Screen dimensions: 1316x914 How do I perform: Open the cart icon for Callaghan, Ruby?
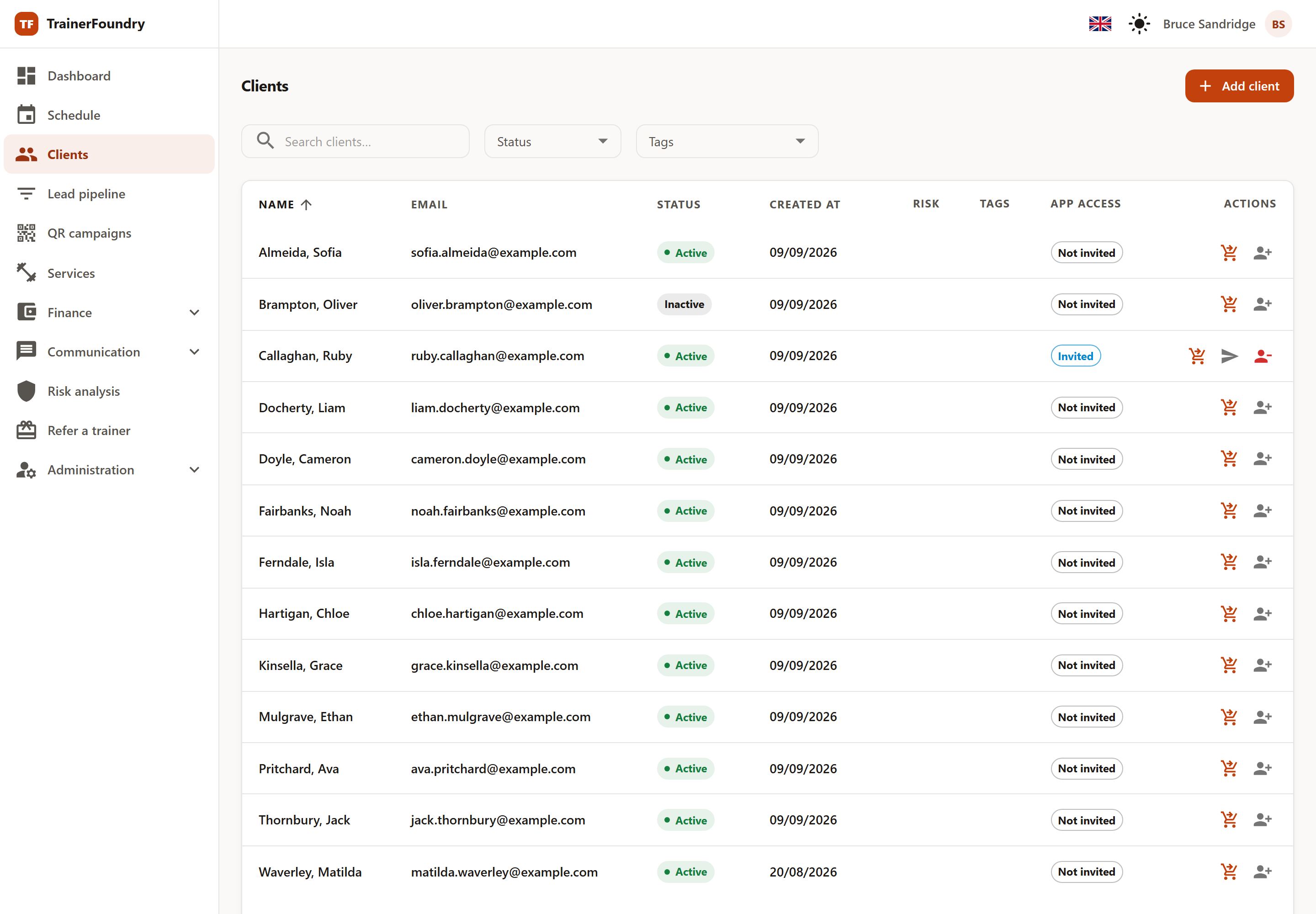(x=1197, y=356)
